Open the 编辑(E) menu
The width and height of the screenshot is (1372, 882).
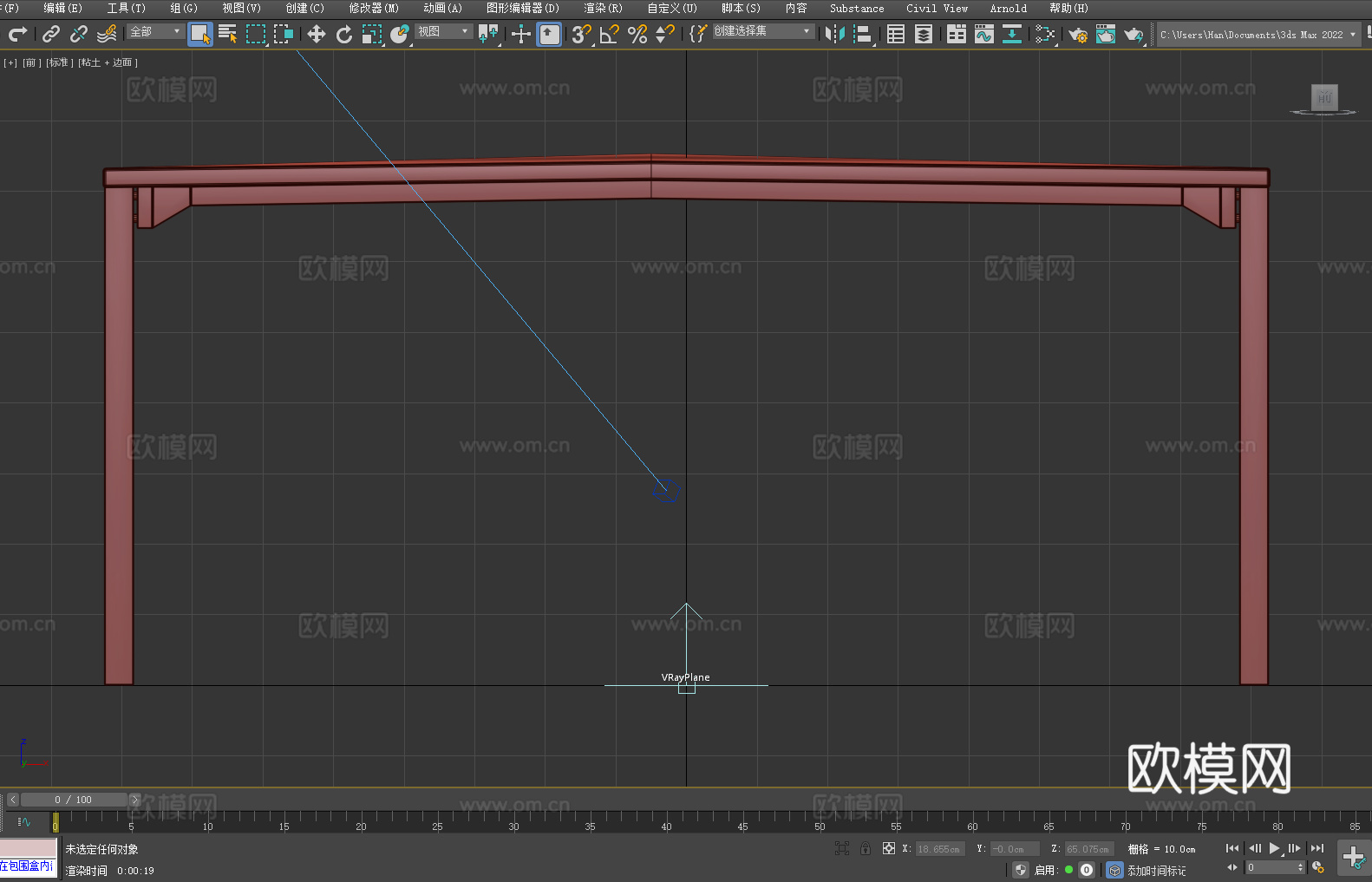(x=62, y=8)
